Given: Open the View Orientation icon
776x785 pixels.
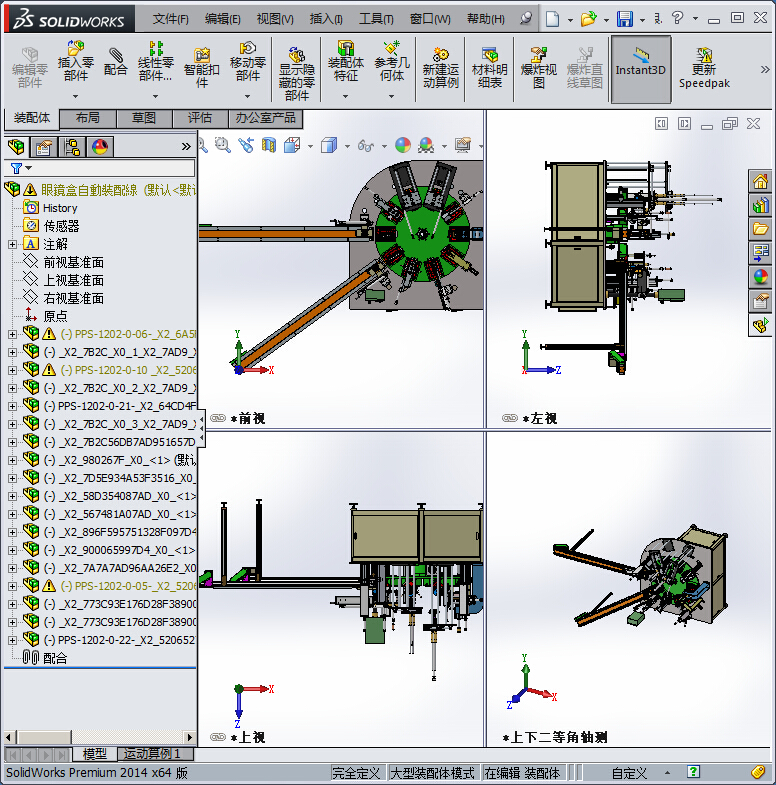Looking at the screenshot, I should 292,145.
